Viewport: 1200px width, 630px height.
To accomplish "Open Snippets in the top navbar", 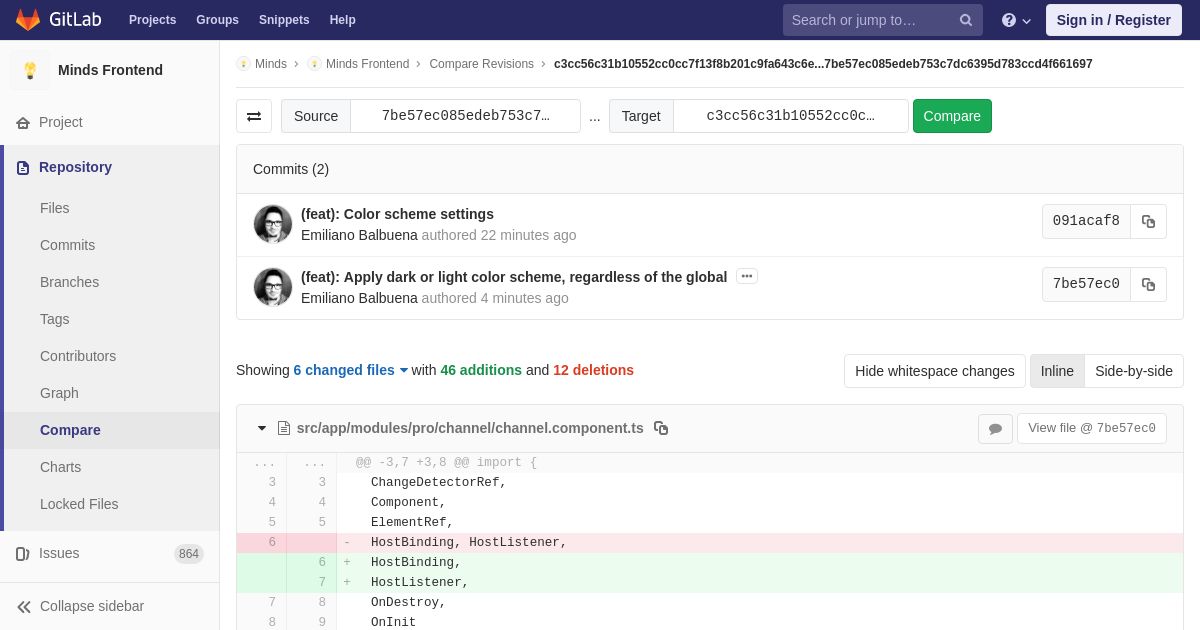I will pyautogui.click(x=284, y=20).
